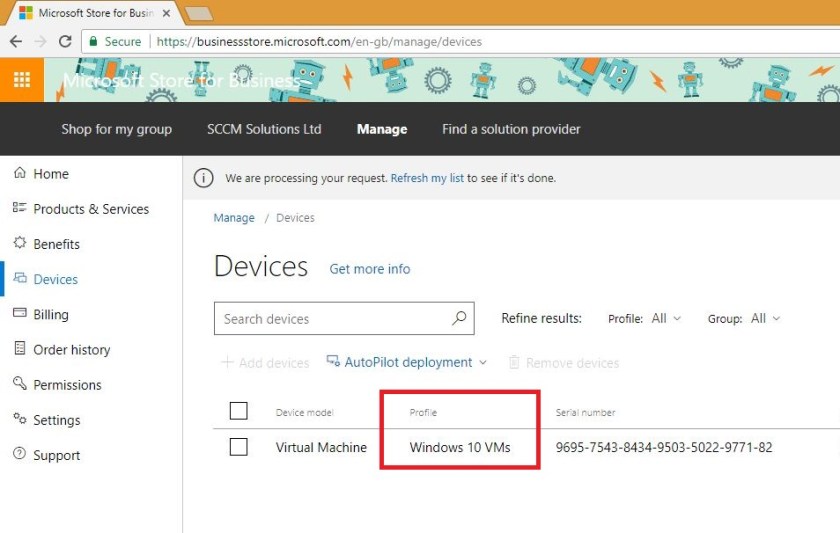
Task: Open Products & Services in sidebar
Action: [x=91, y=209]
